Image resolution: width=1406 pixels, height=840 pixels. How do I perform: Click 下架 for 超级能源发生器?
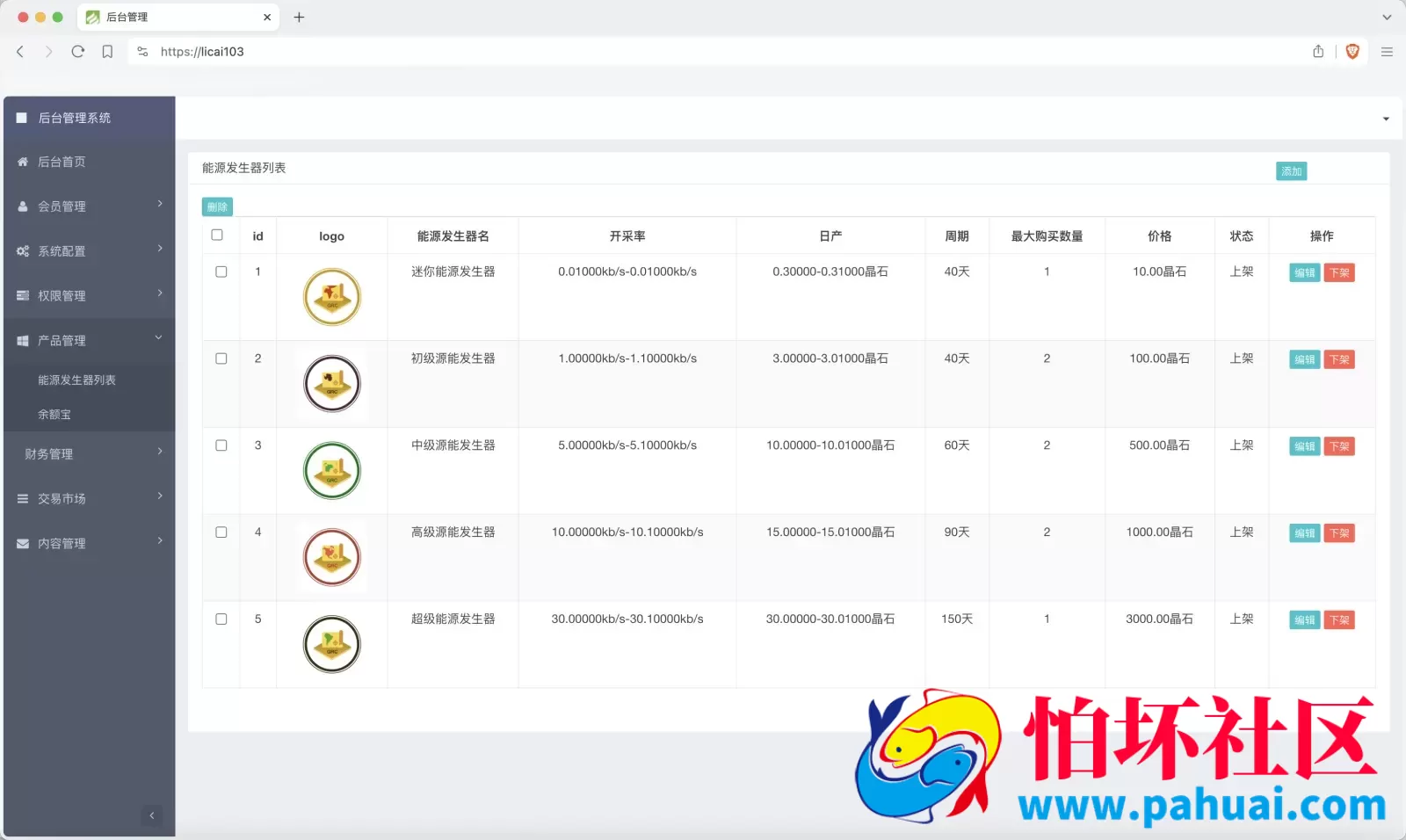coord(1339,620)
